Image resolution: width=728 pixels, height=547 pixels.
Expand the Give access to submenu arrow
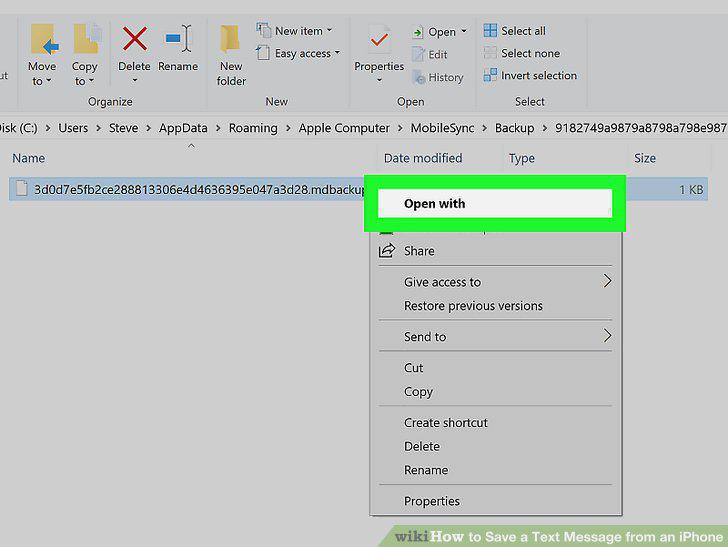click(607, 281)
